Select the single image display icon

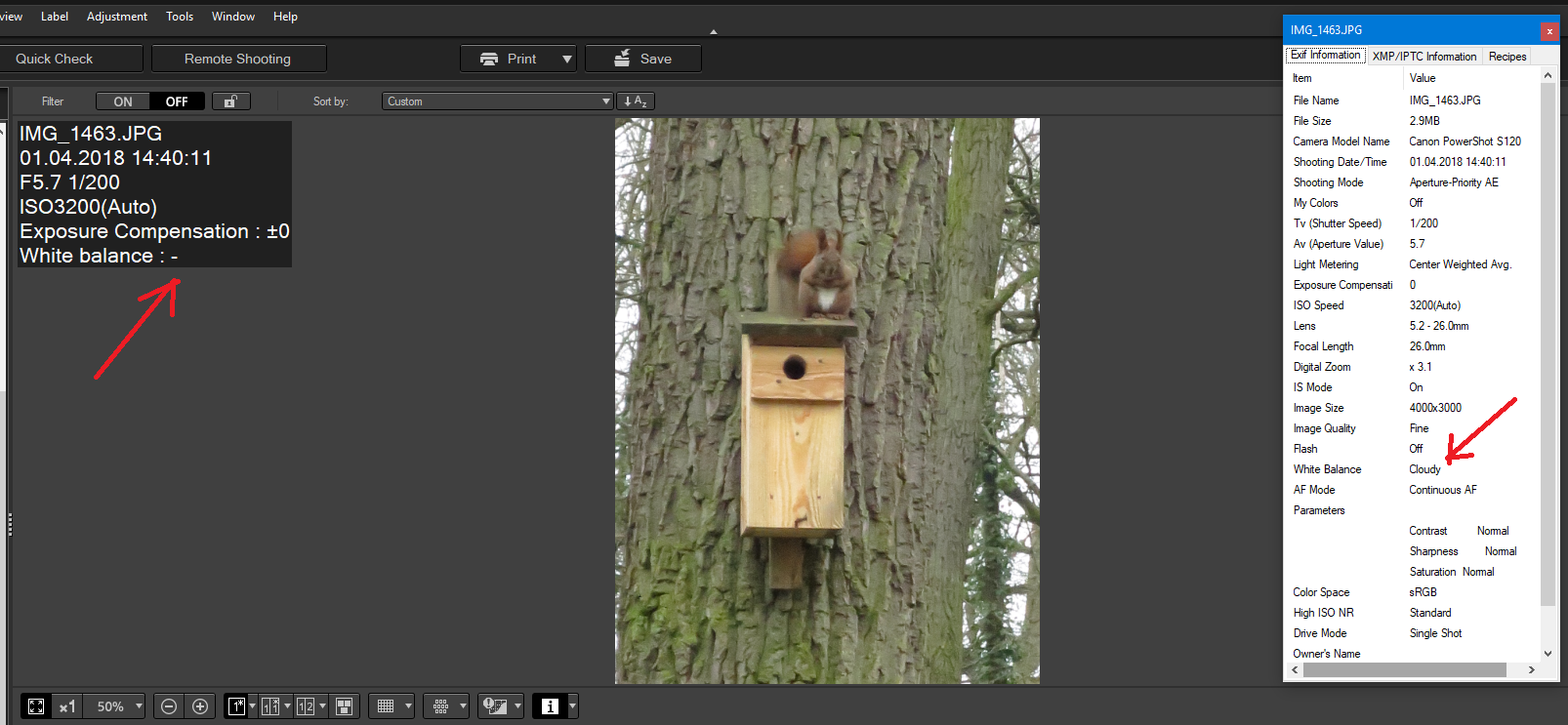pyautogui.click(x=236, y=706)
